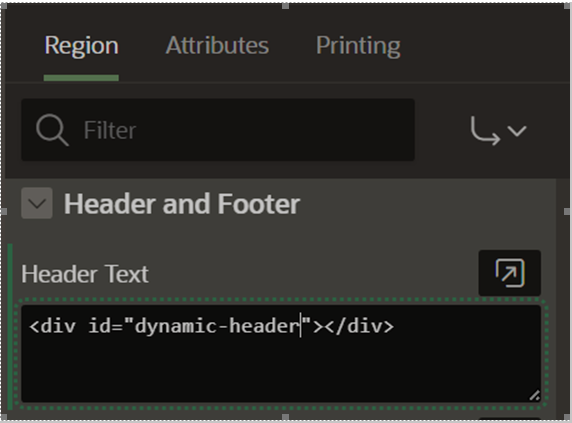The image size is (572, 423).
Task: Open the chevron dropdown beside Go to Group
Action: click(517, 131)
